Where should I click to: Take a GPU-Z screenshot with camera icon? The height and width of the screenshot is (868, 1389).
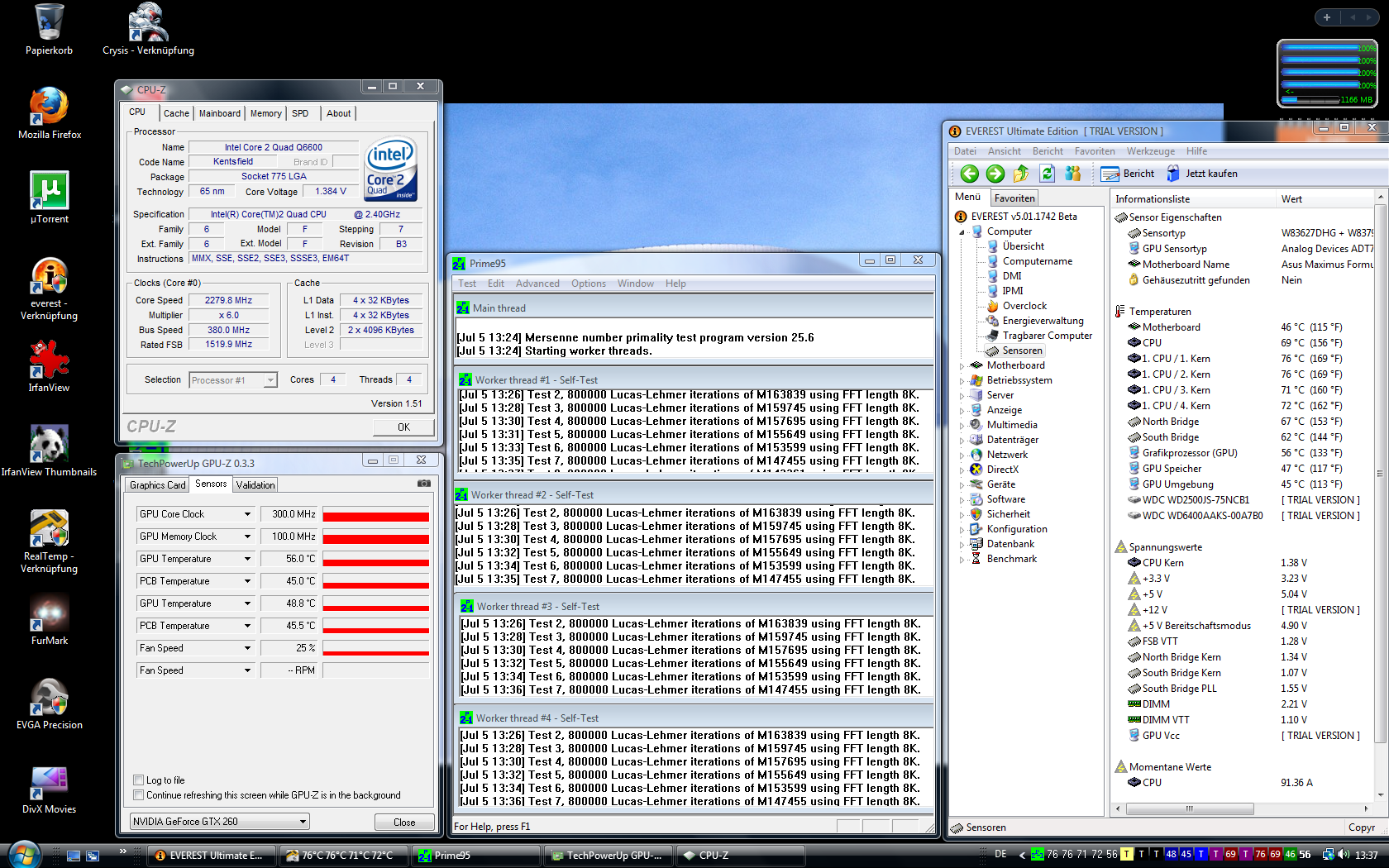click(424, 484)
